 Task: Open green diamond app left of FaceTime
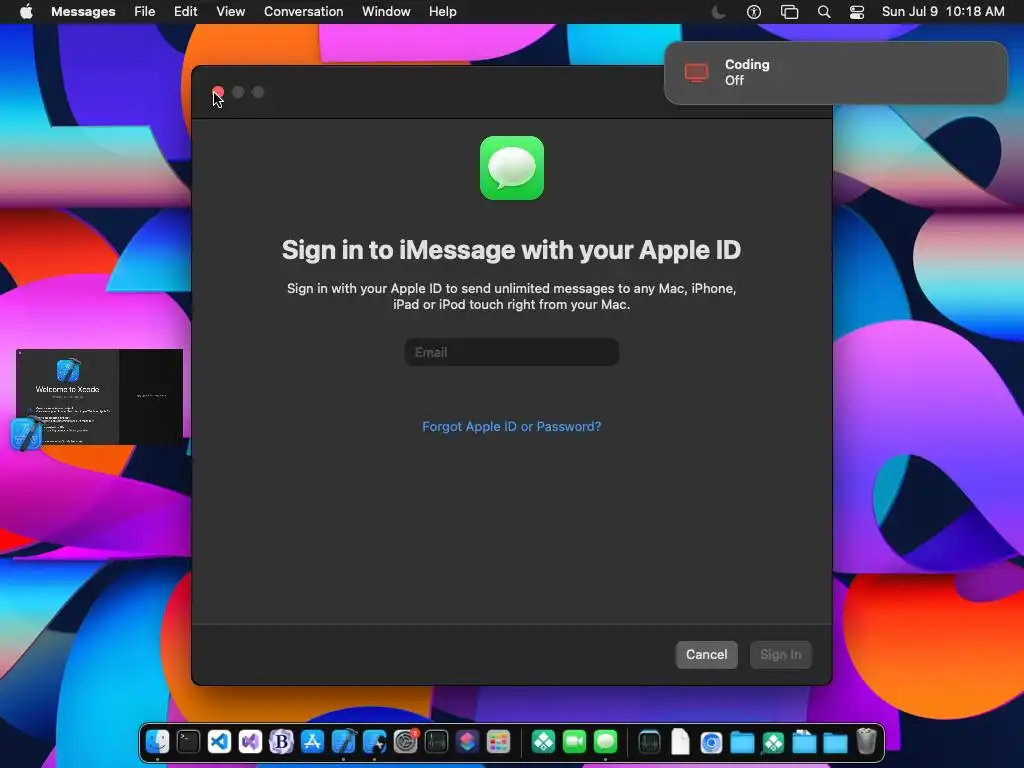coord(543,742)
